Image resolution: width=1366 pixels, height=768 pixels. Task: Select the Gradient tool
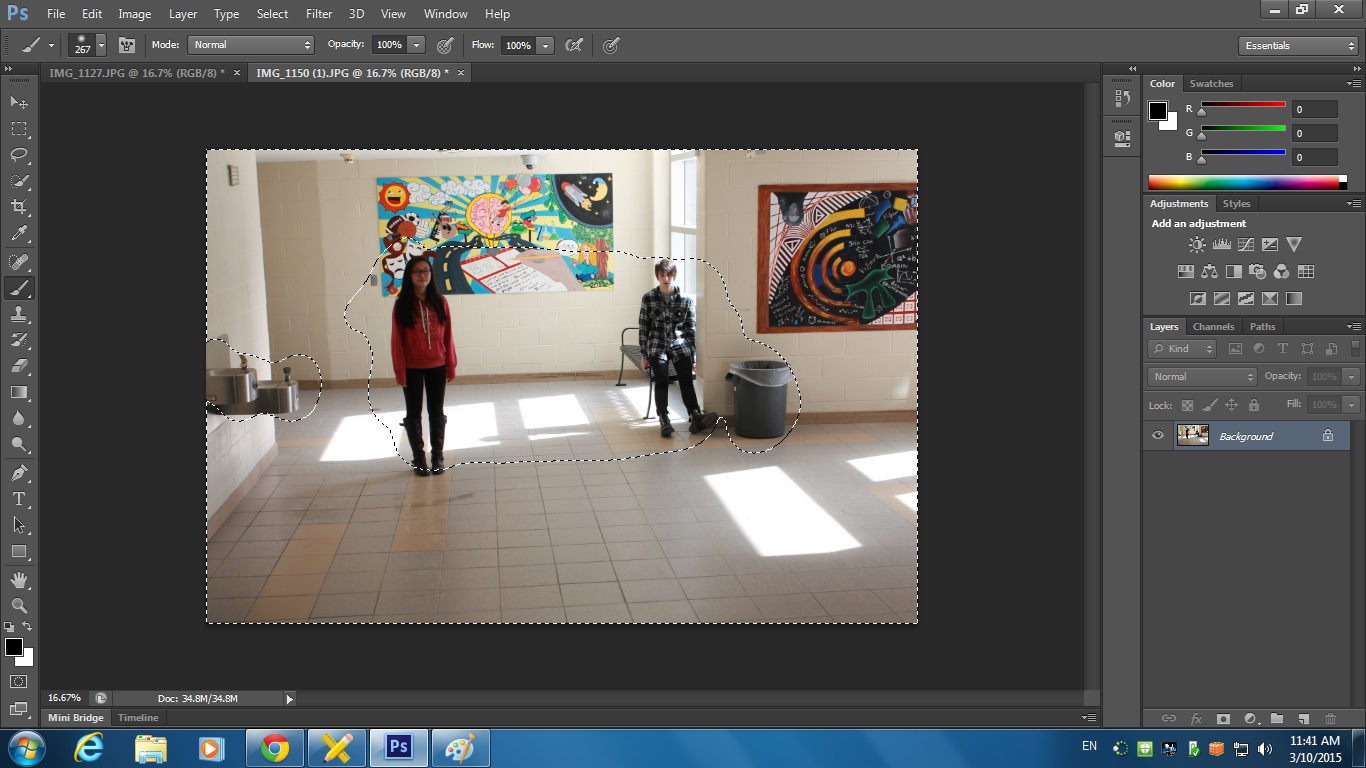(x=19, y=392)
